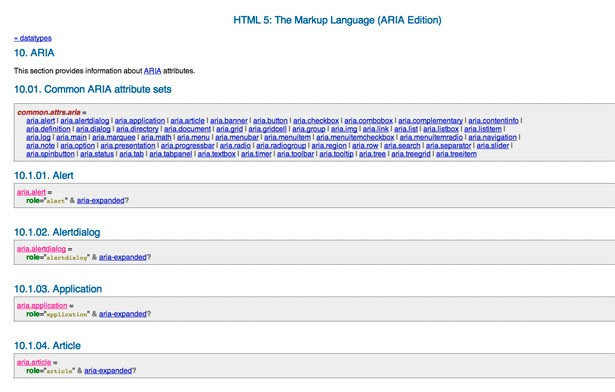Open the aria.main link
The width and height of the screenshot is (615, 392).
coord(71,137)
